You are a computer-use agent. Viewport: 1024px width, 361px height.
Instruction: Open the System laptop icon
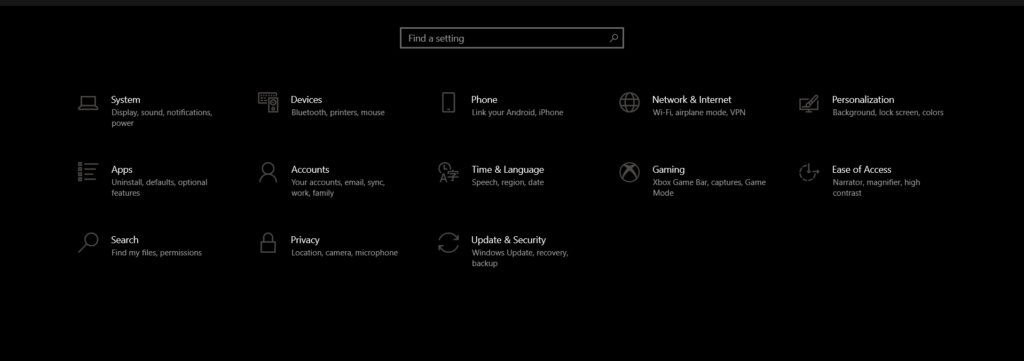[x=88, y=102]
